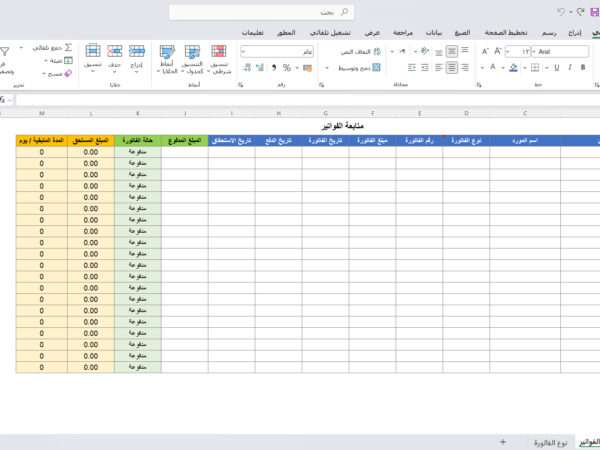
Task: Click the Insert cells (إدراج) icon
Action: click(137, 52)
